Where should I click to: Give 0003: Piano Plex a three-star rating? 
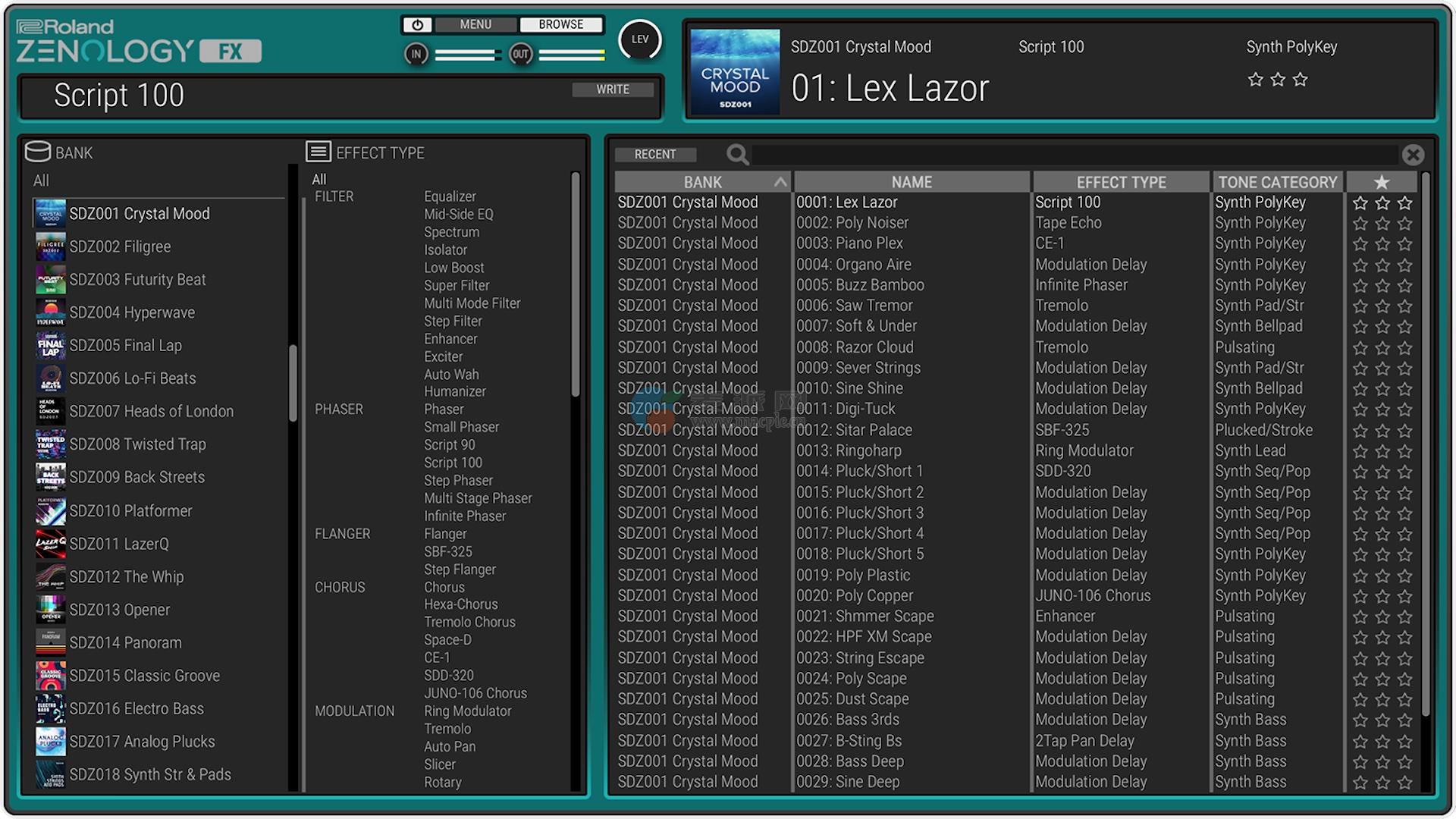pos(1405,244)
